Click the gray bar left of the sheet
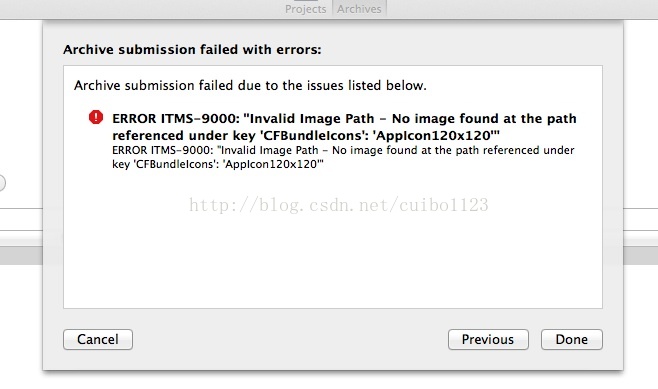 [21, 255]
